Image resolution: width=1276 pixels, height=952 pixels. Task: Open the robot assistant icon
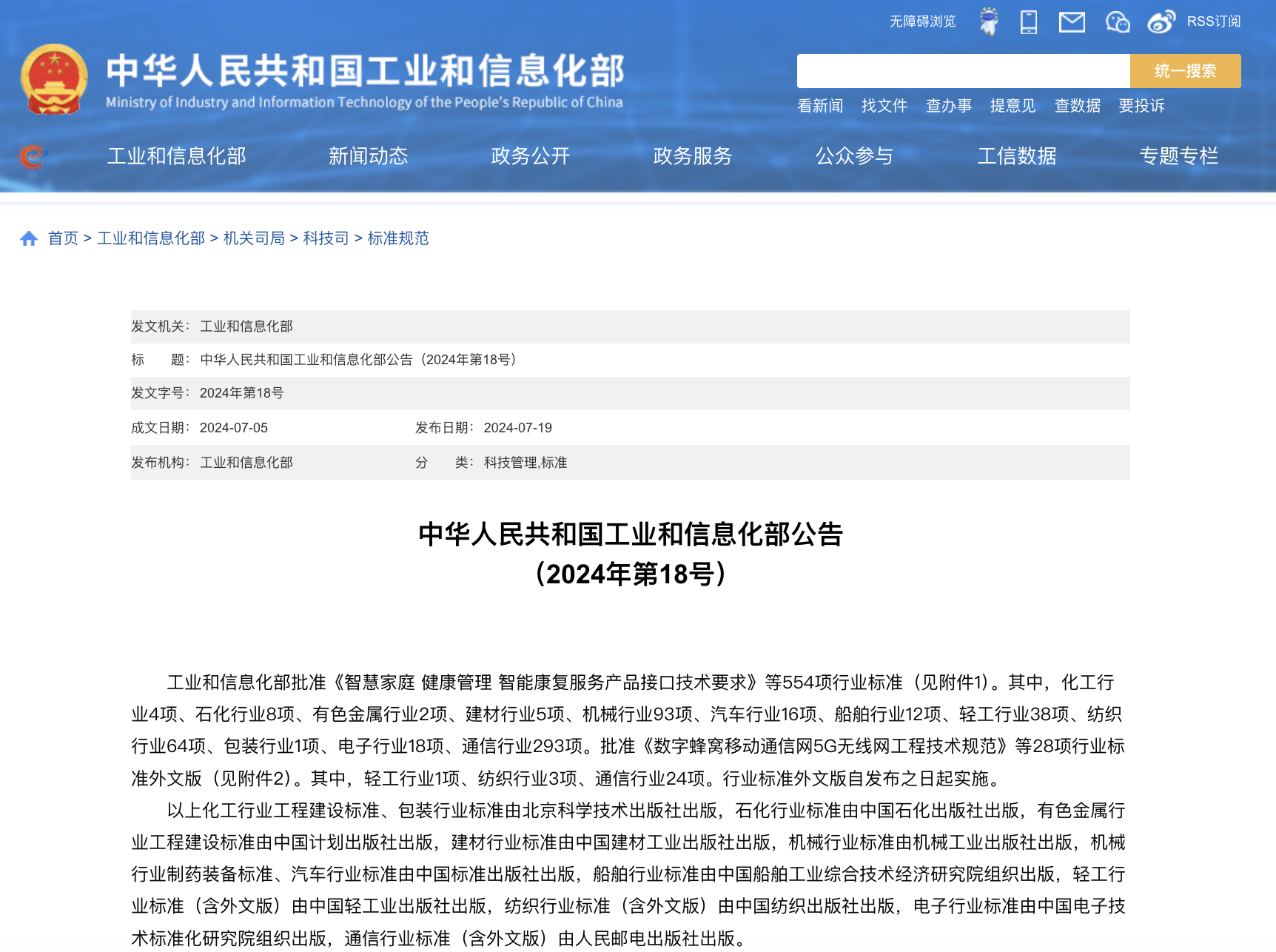988,21
